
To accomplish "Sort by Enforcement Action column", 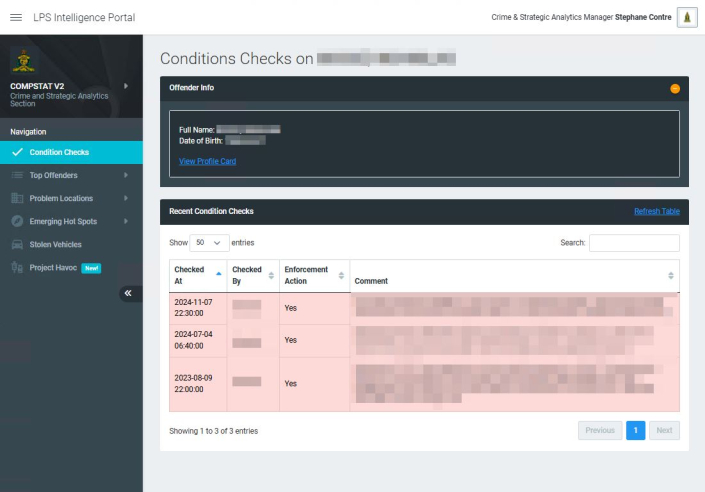I will pyautogui.click(x=313, y=275).
